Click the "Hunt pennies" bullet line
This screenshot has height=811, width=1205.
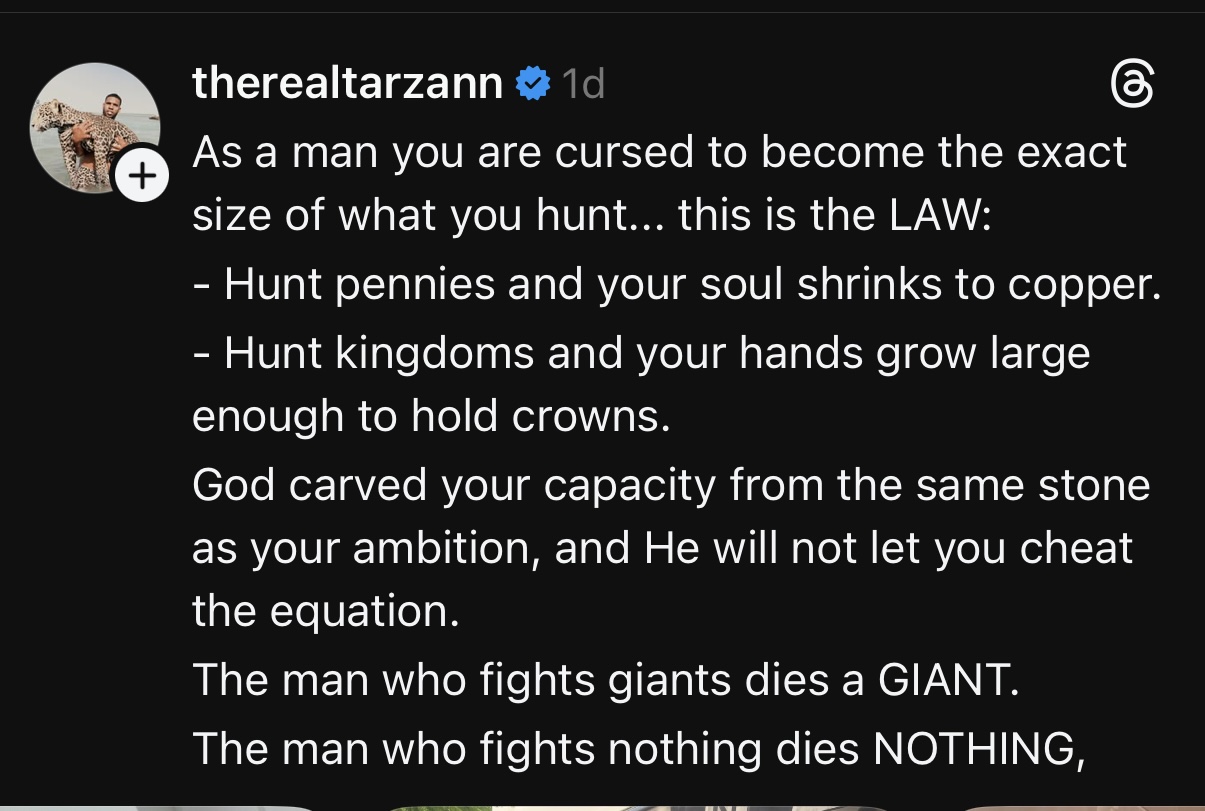pyautogui.click(x=677, y=285)
